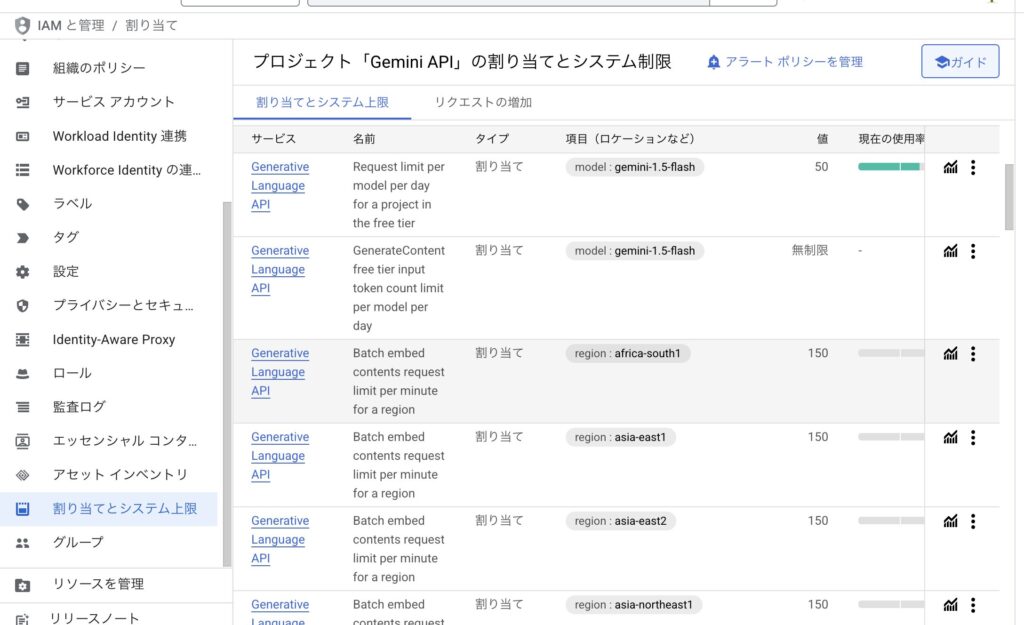Click the 組織のポリシー document icon
This screenshot has width=1024, height=625.
22,69
